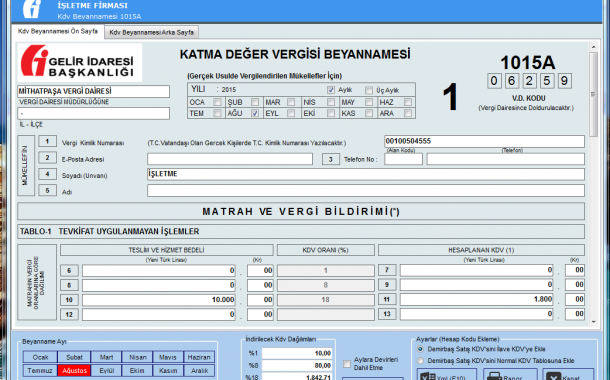Viewport: 610px width, 380px height.
Task: Toggle the Üç Aylık checkbox
Action: coord(369,90)
